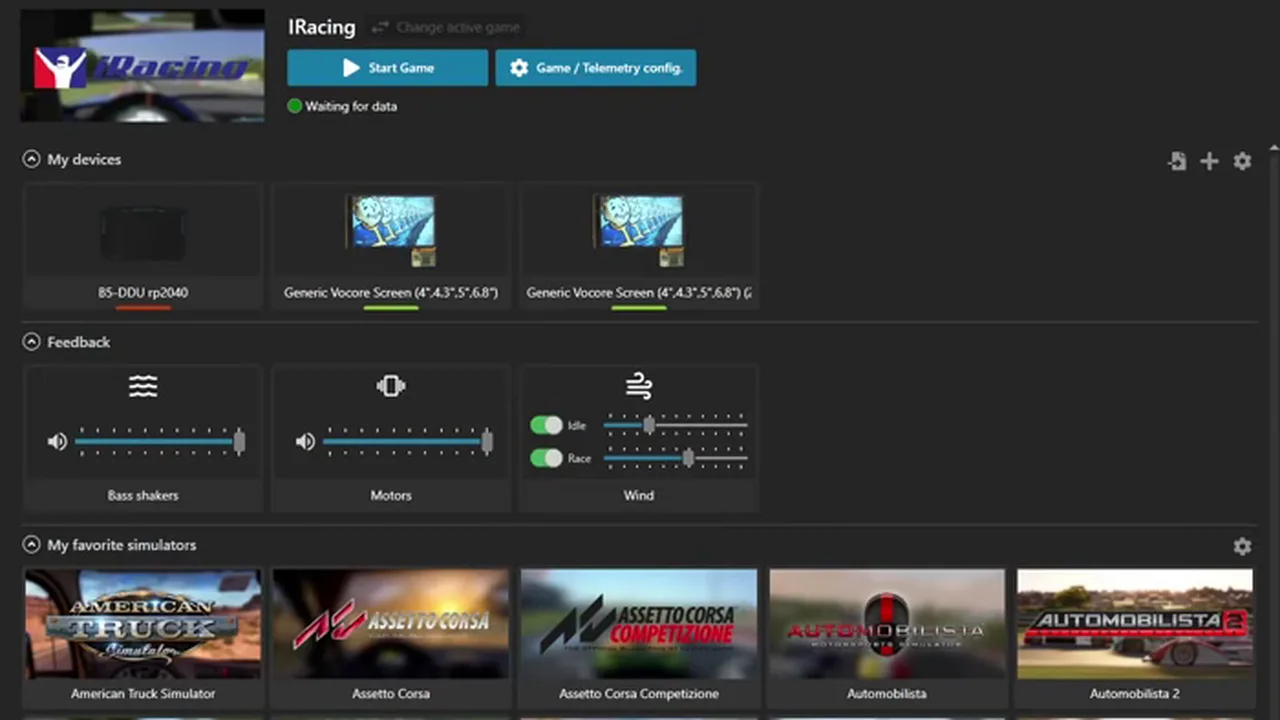Click the Motors label
The height and width of the screenshot is (720, 1280).
(391, 495)
